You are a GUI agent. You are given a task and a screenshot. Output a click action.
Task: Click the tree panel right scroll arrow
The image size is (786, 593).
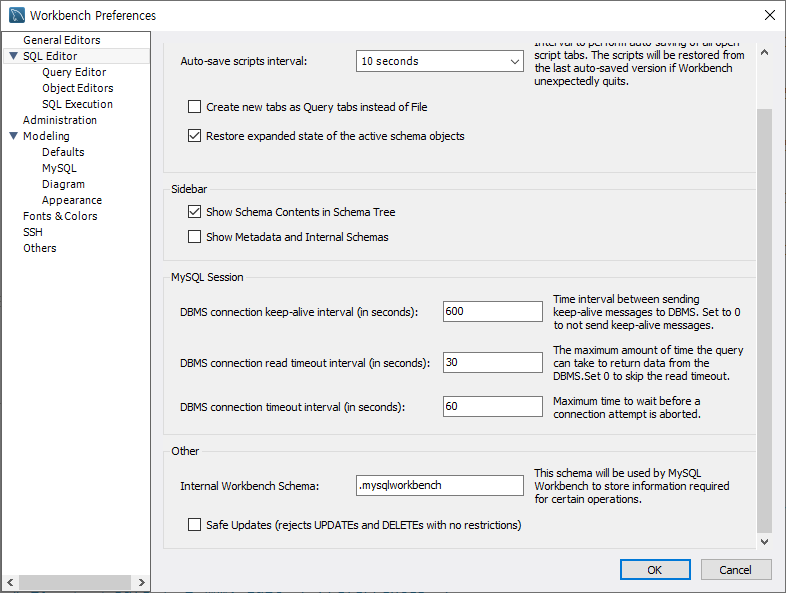coord(141,582)
